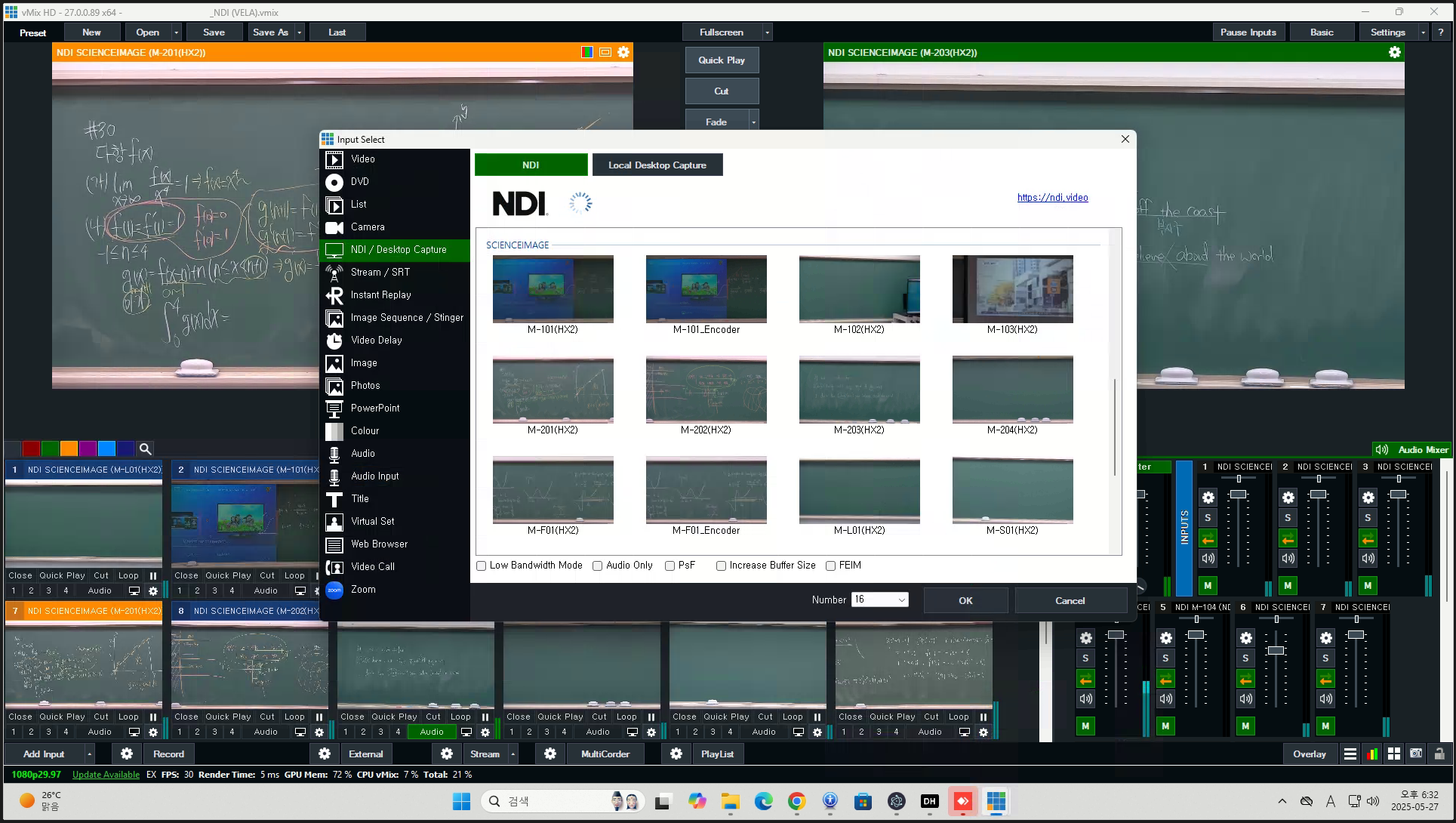Open settings gear next to MultiCorder

550,754
